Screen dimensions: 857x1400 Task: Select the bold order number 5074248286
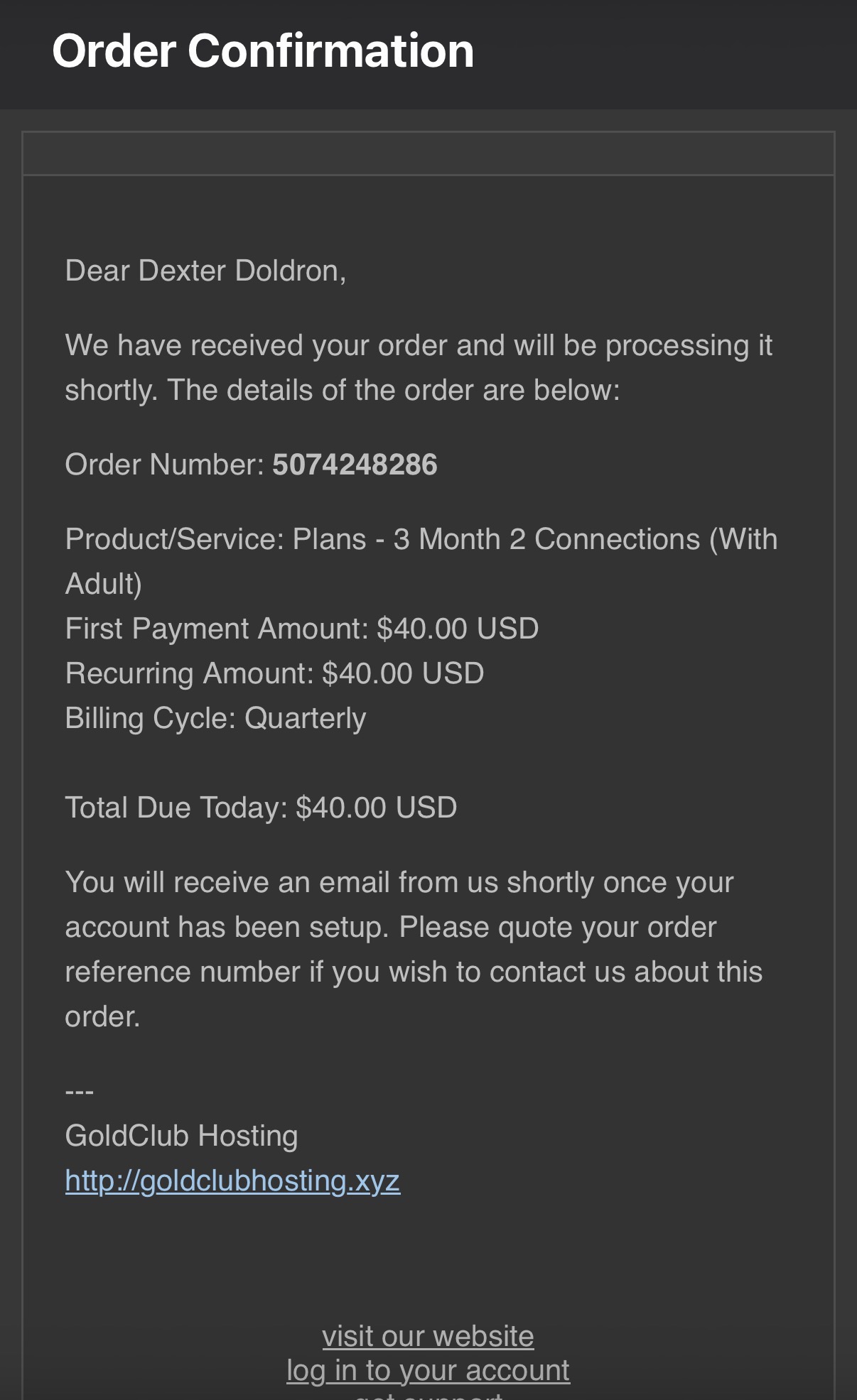click(355, 465)
